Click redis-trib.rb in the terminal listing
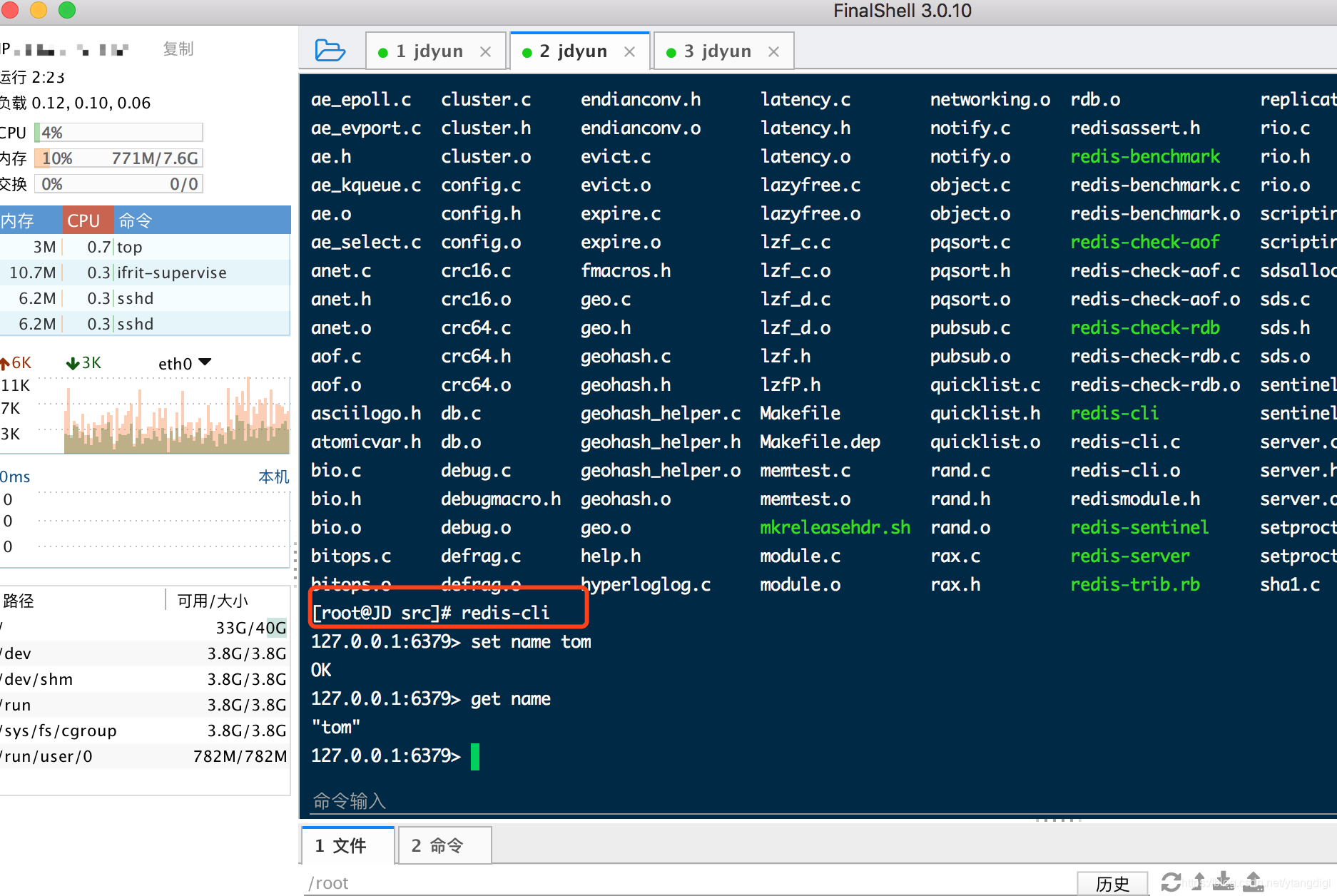 (1135, 584)
